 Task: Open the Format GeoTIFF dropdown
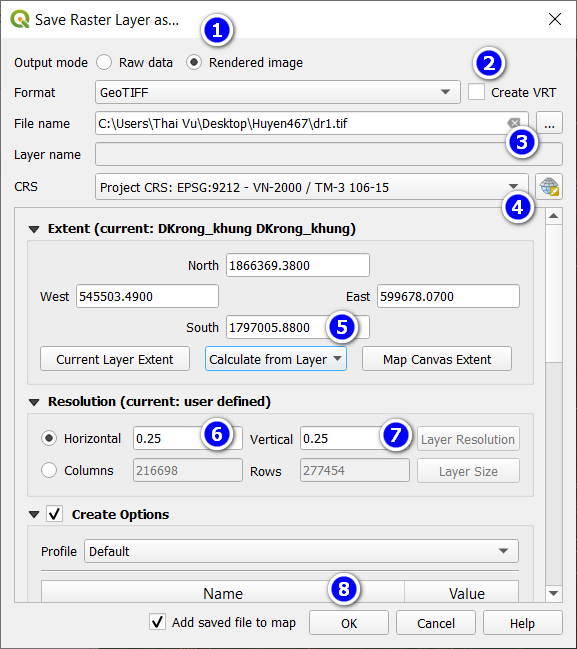(x=277, y=92)
